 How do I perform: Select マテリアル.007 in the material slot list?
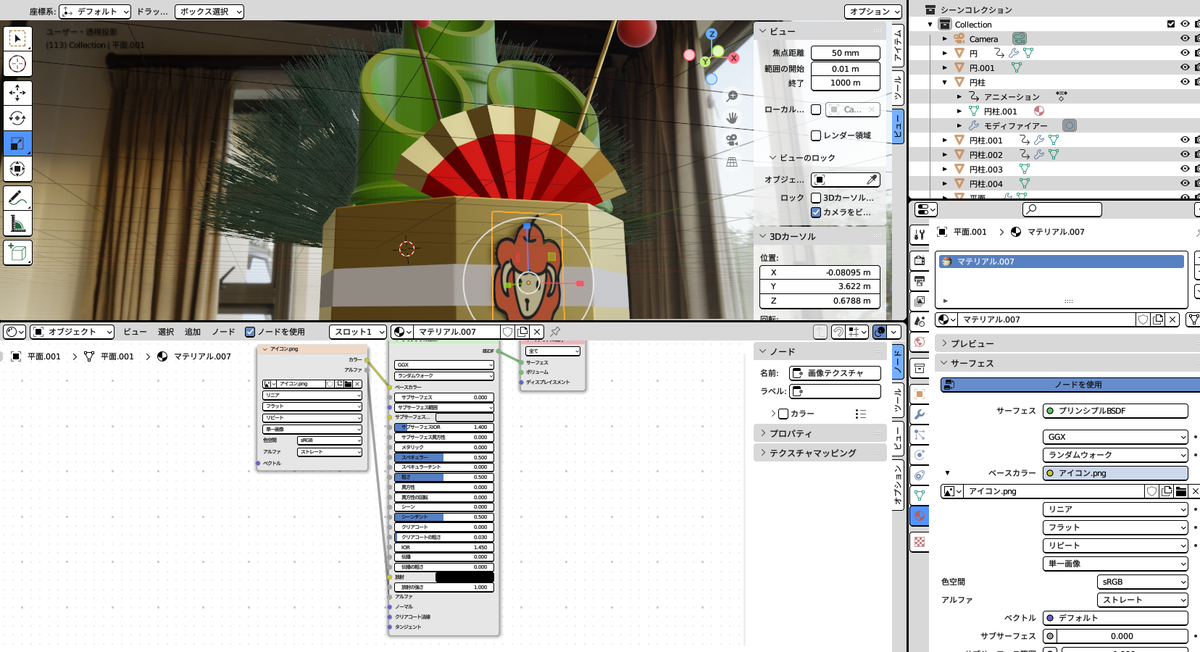point(1060,261)
